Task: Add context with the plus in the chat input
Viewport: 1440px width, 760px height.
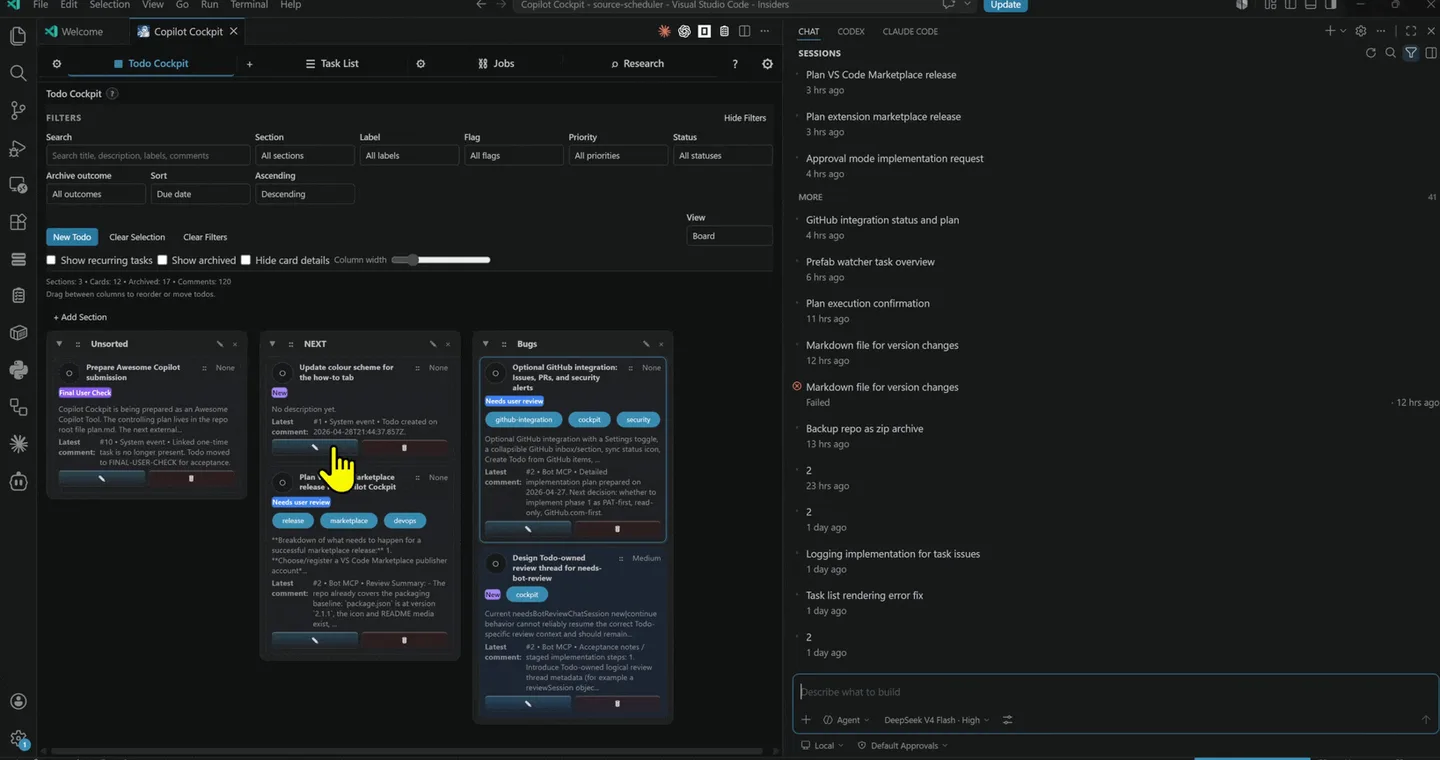Action: coord(806,720)
